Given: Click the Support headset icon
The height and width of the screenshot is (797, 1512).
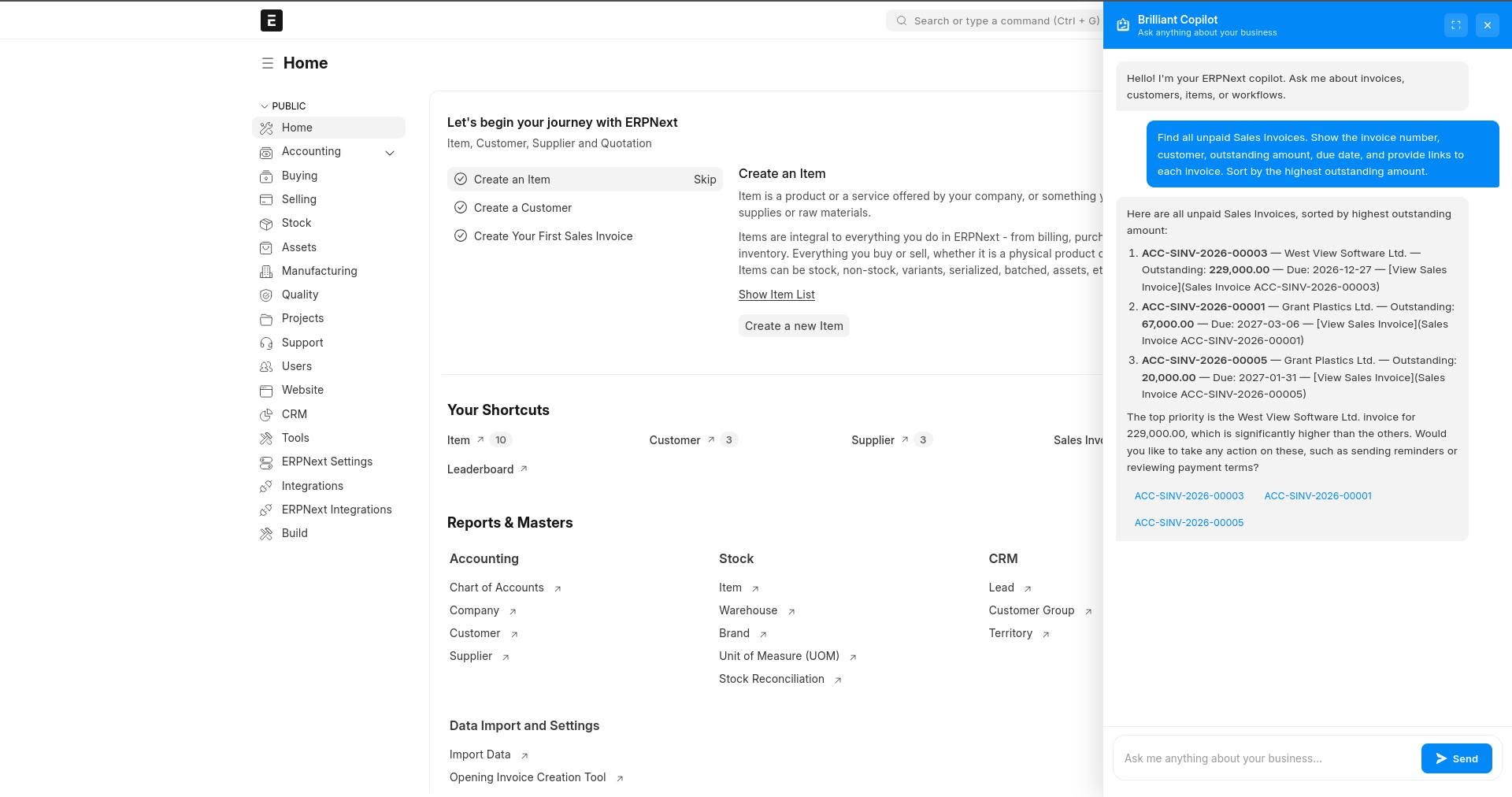Looking at the screenshot, I should point(266,343).
